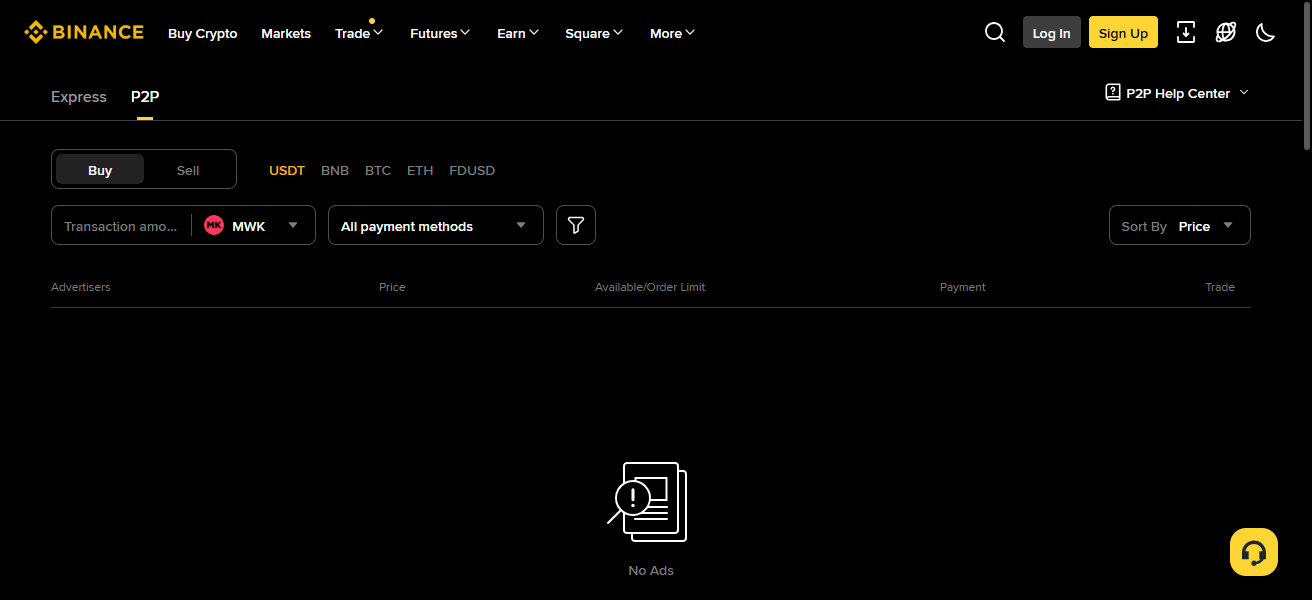Open the search function
1312x600 pixels.
994,32
